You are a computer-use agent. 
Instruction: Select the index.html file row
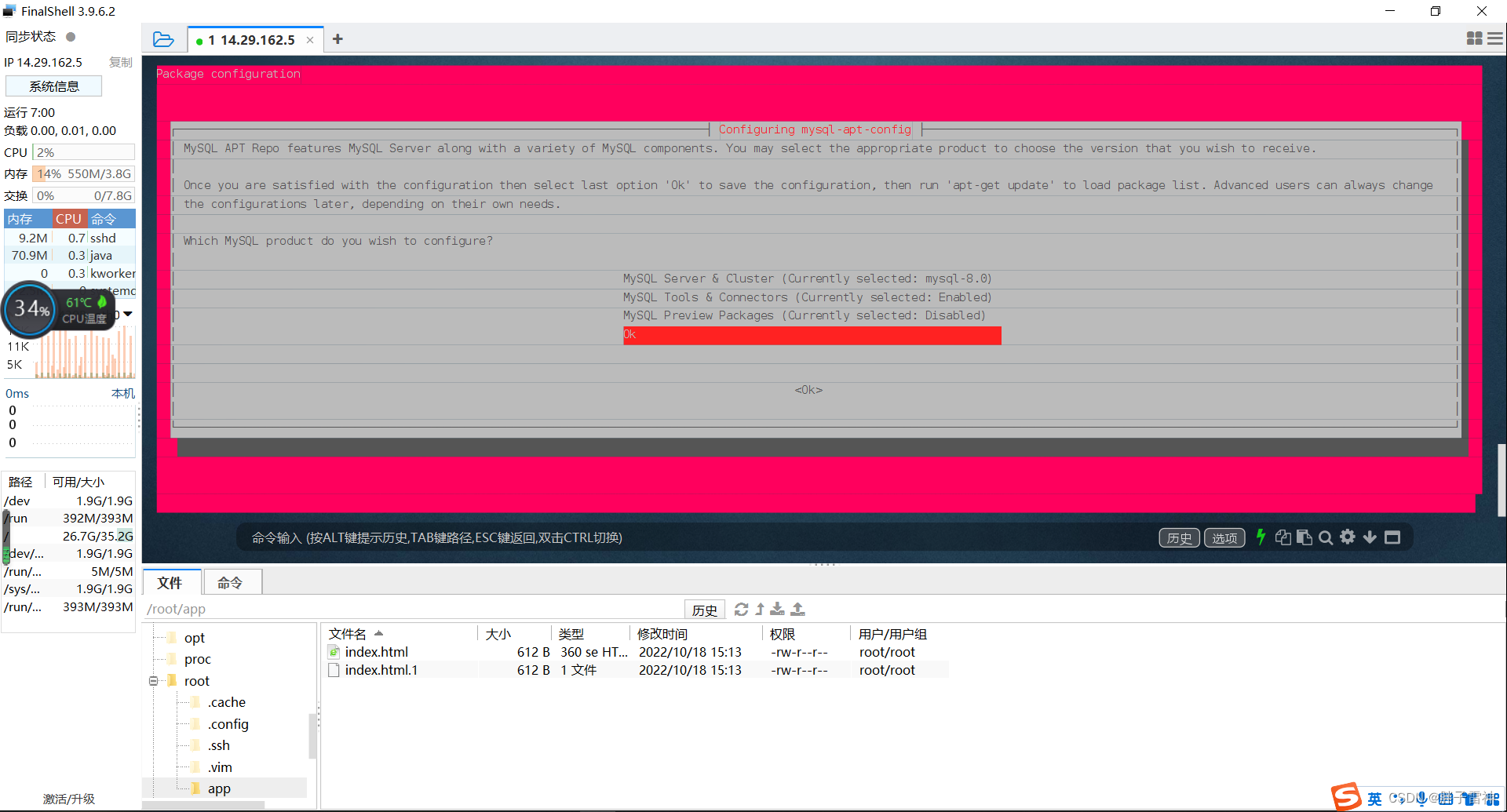pyautogui.click(x=637, y=652)
